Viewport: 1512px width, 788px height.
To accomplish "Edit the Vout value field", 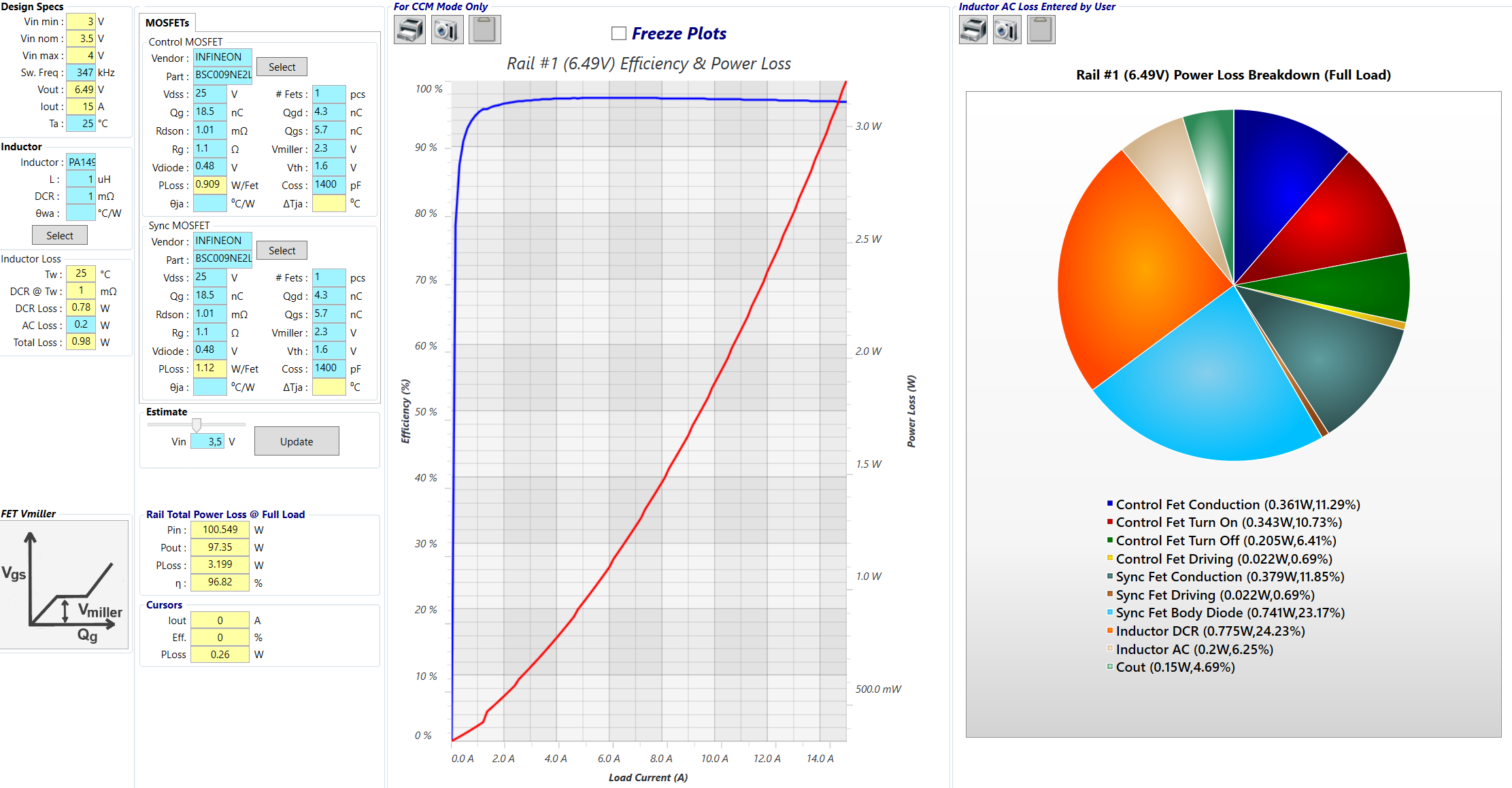I will pos(81,90).
